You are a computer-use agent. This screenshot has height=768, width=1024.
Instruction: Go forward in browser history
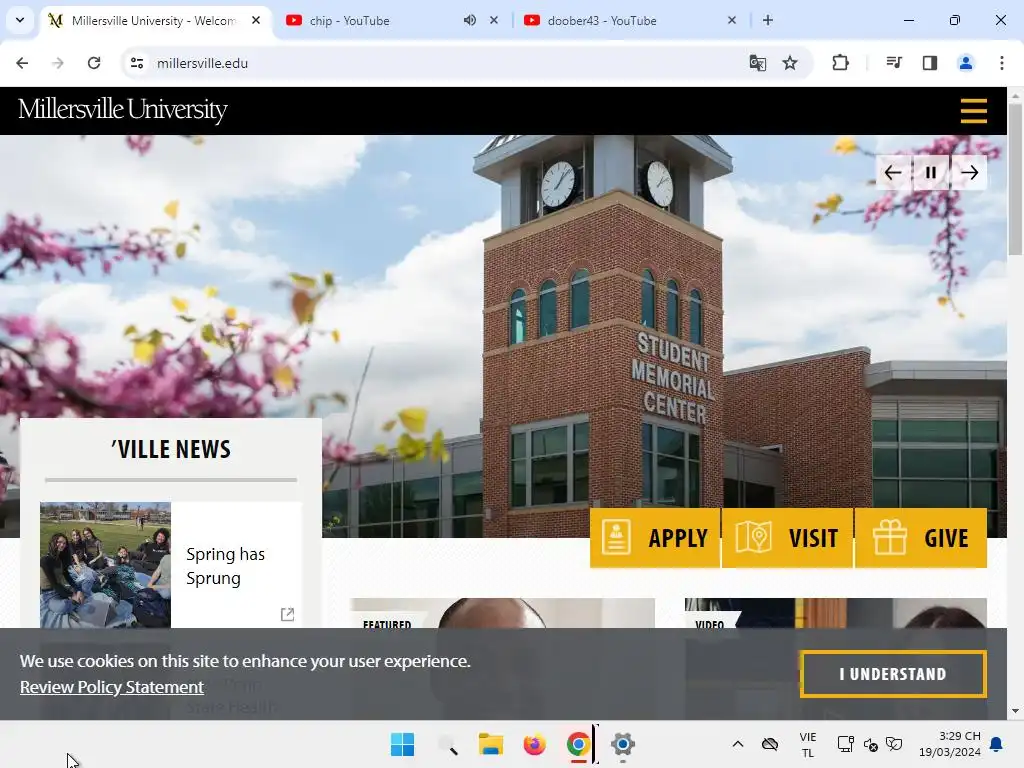point(58,63)
